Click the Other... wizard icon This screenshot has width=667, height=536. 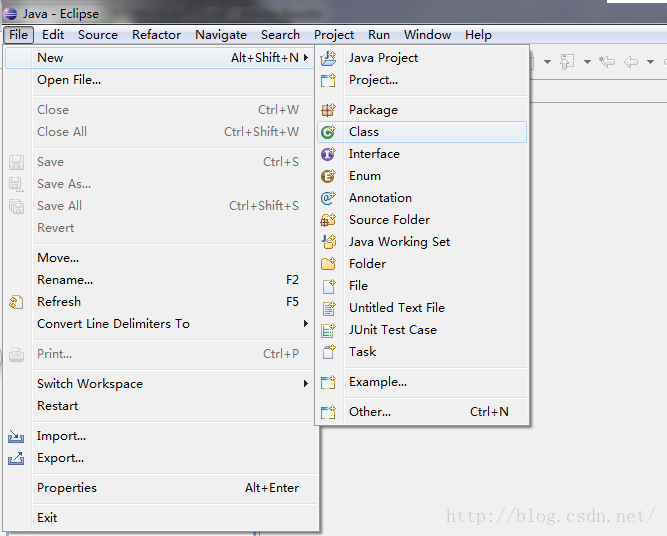pyautogui.click(x=328, y=412)
